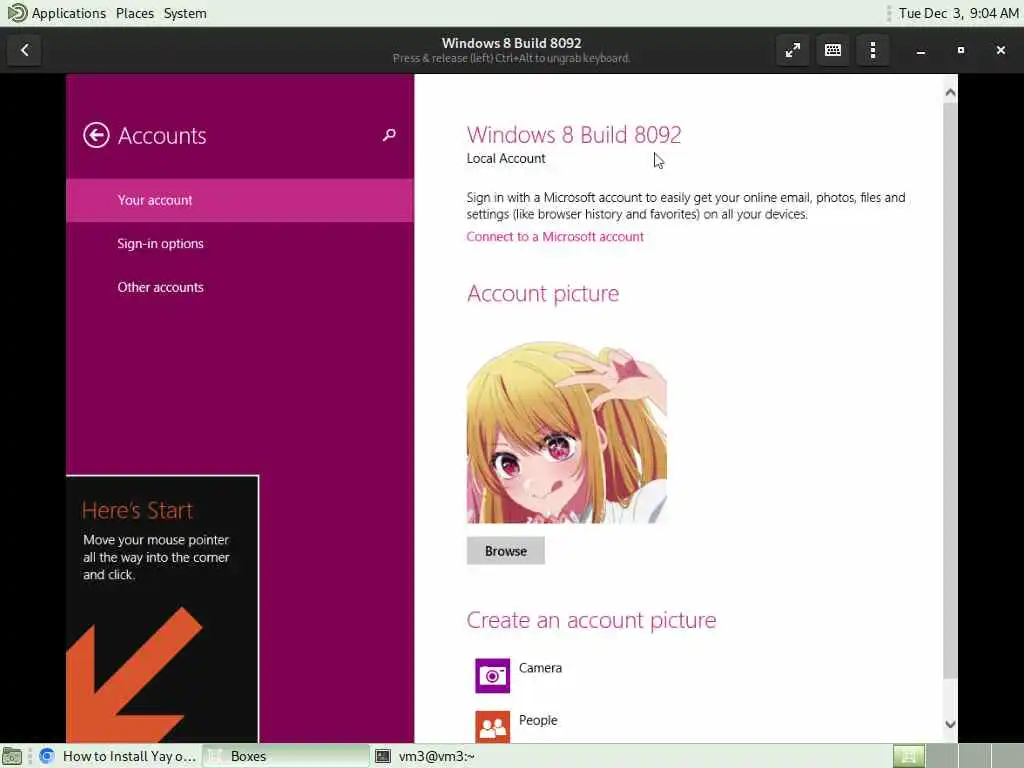The width and height of the screenshot is (1024, 768).
Task: Click Connect to a Microsoft account link
Action: click(554, 237)
